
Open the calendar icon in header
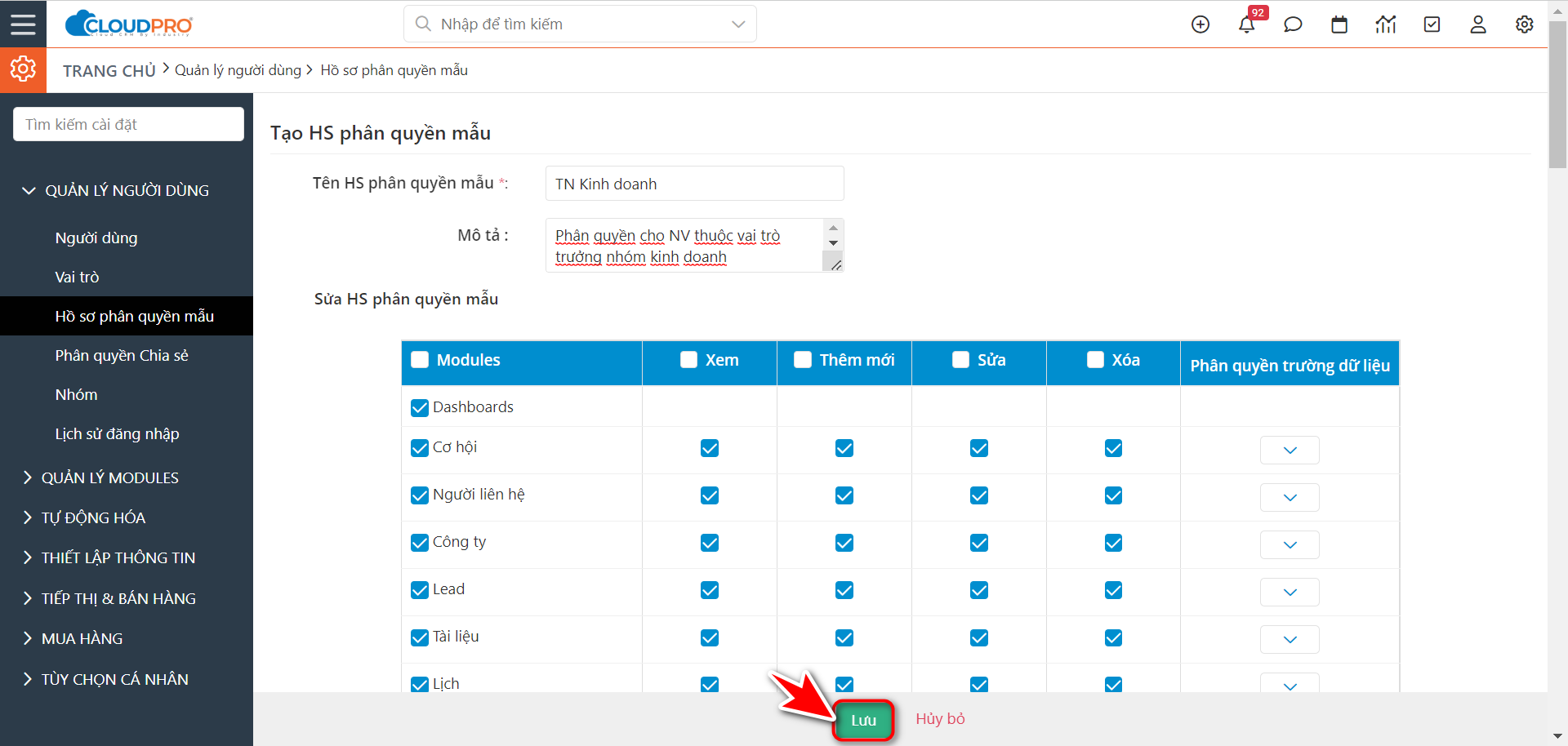pos(1339,24)
